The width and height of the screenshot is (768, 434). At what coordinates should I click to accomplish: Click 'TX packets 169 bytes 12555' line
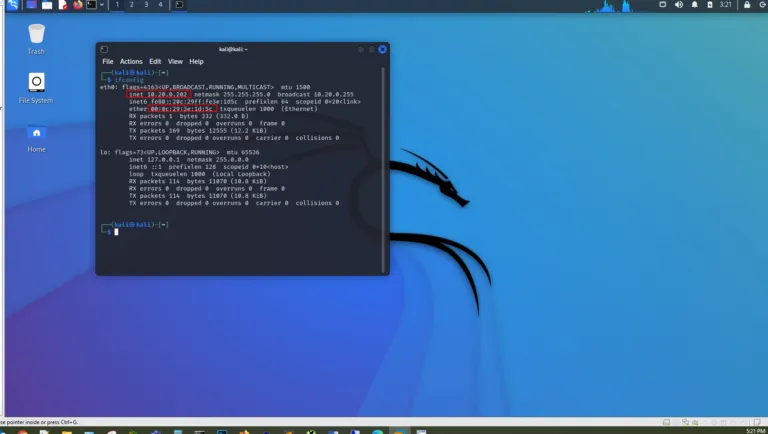point(198,131)
